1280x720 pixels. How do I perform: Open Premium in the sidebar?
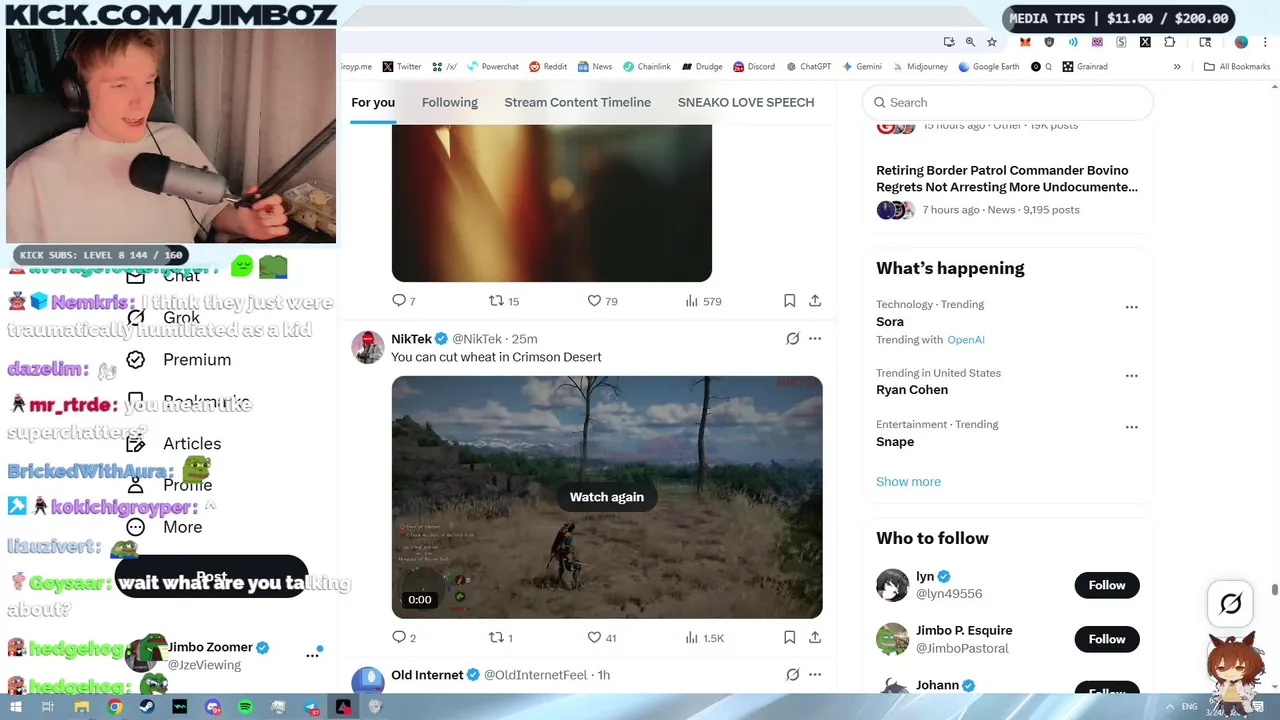tap(180, 360)
